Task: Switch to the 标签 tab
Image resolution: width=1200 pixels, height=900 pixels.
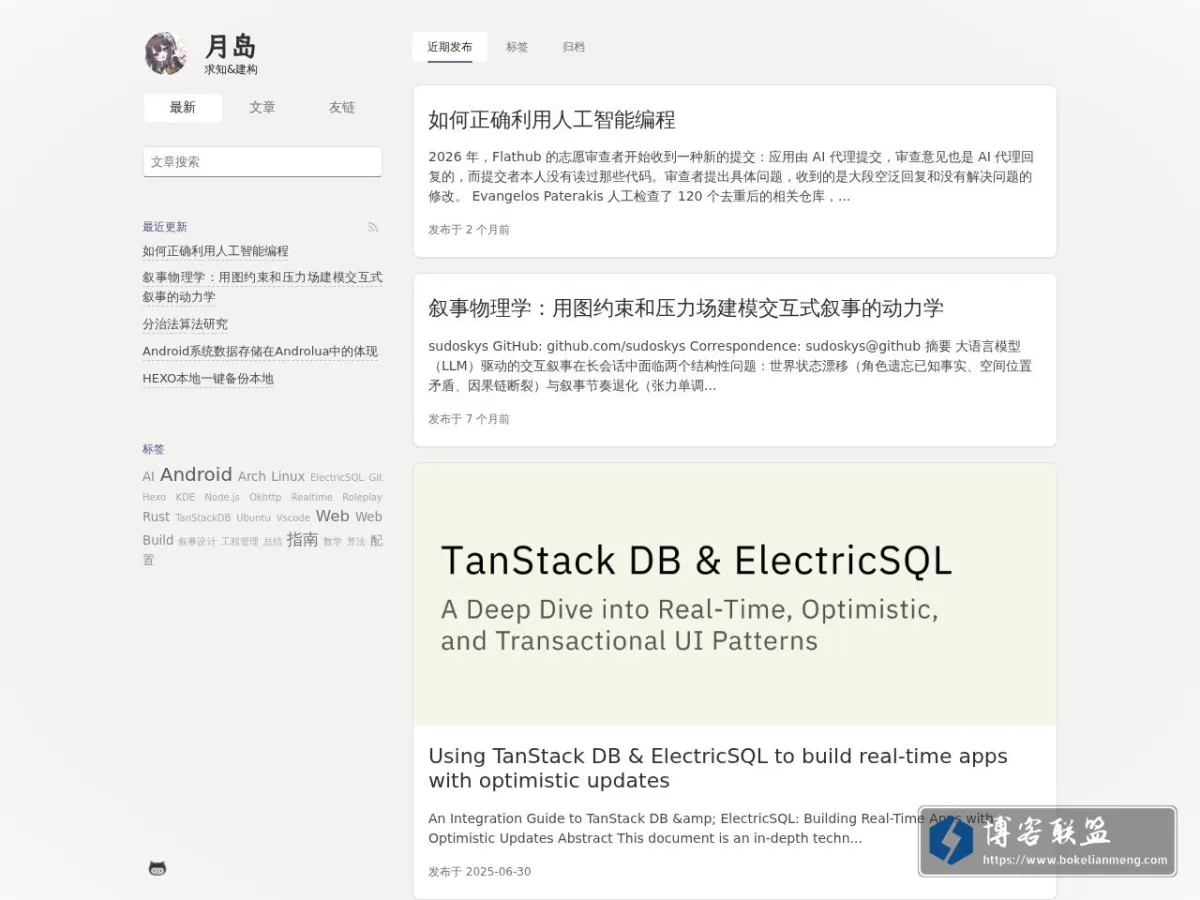Action: pyautogui.click(x=517, y=47)
